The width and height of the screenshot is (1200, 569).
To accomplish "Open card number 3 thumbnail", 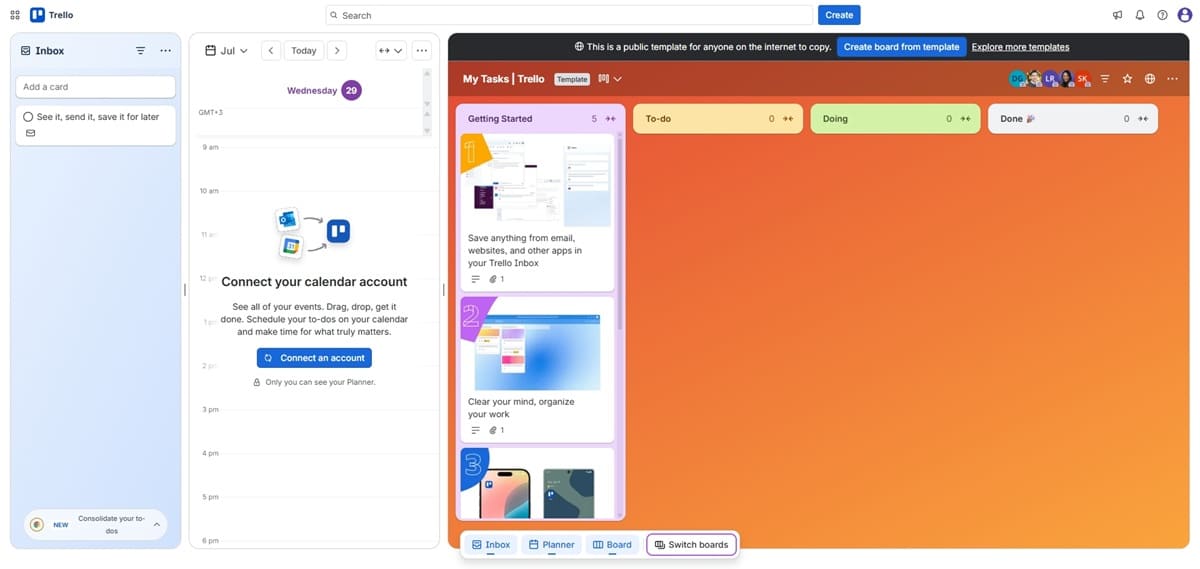I will 537,483.
